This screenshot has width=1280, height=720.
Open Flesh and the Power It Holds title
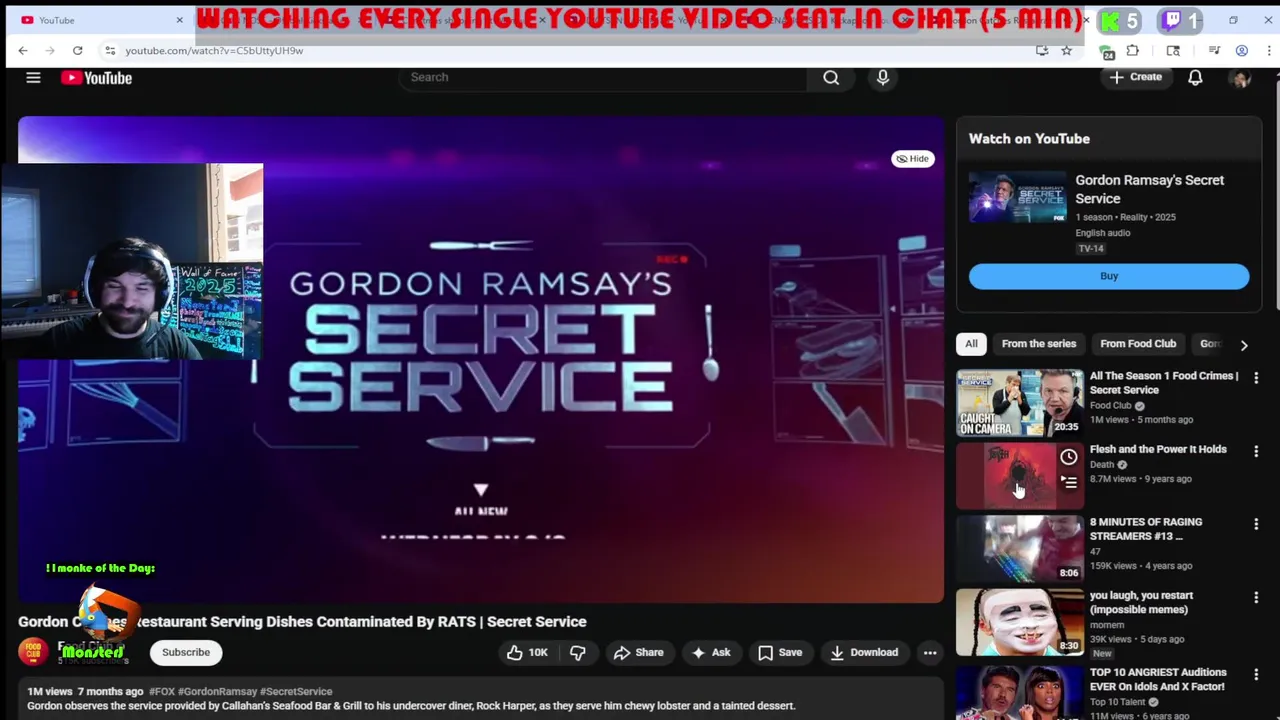pos(1158,449)
